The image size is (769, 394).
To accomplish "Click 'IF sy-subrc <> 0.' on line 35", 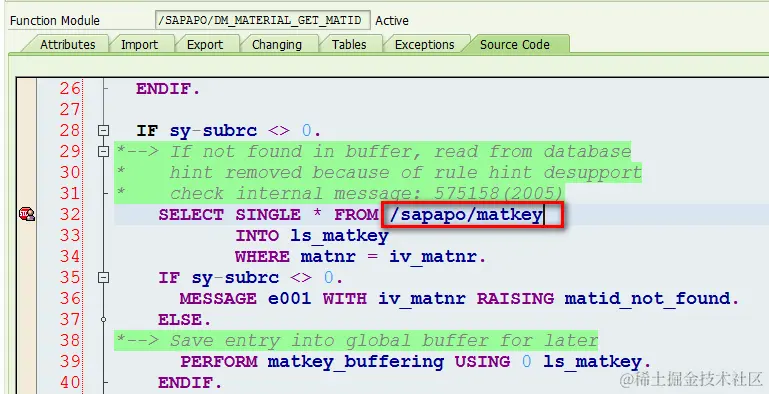I will (x=251, y=278).
